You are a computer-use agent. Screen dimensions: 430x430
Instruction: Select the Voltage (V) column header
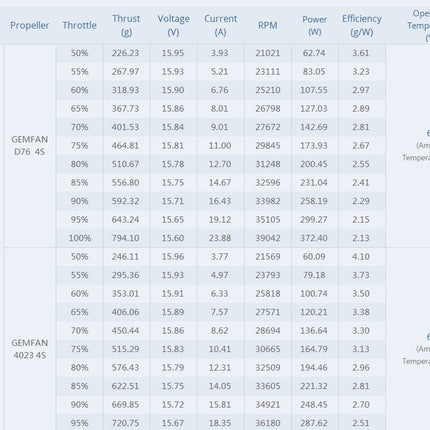174,25
